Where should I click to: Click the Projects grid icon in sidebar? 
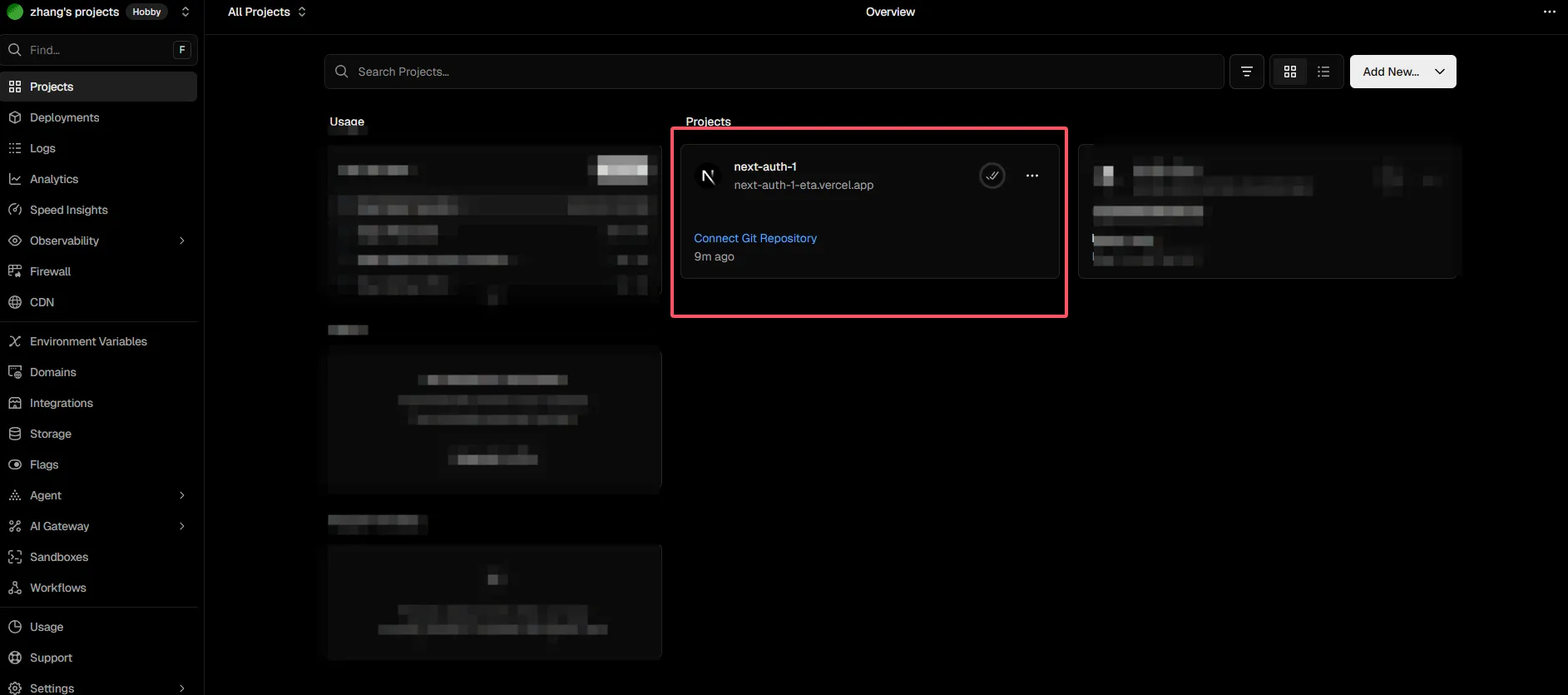[x=15, y=87]
